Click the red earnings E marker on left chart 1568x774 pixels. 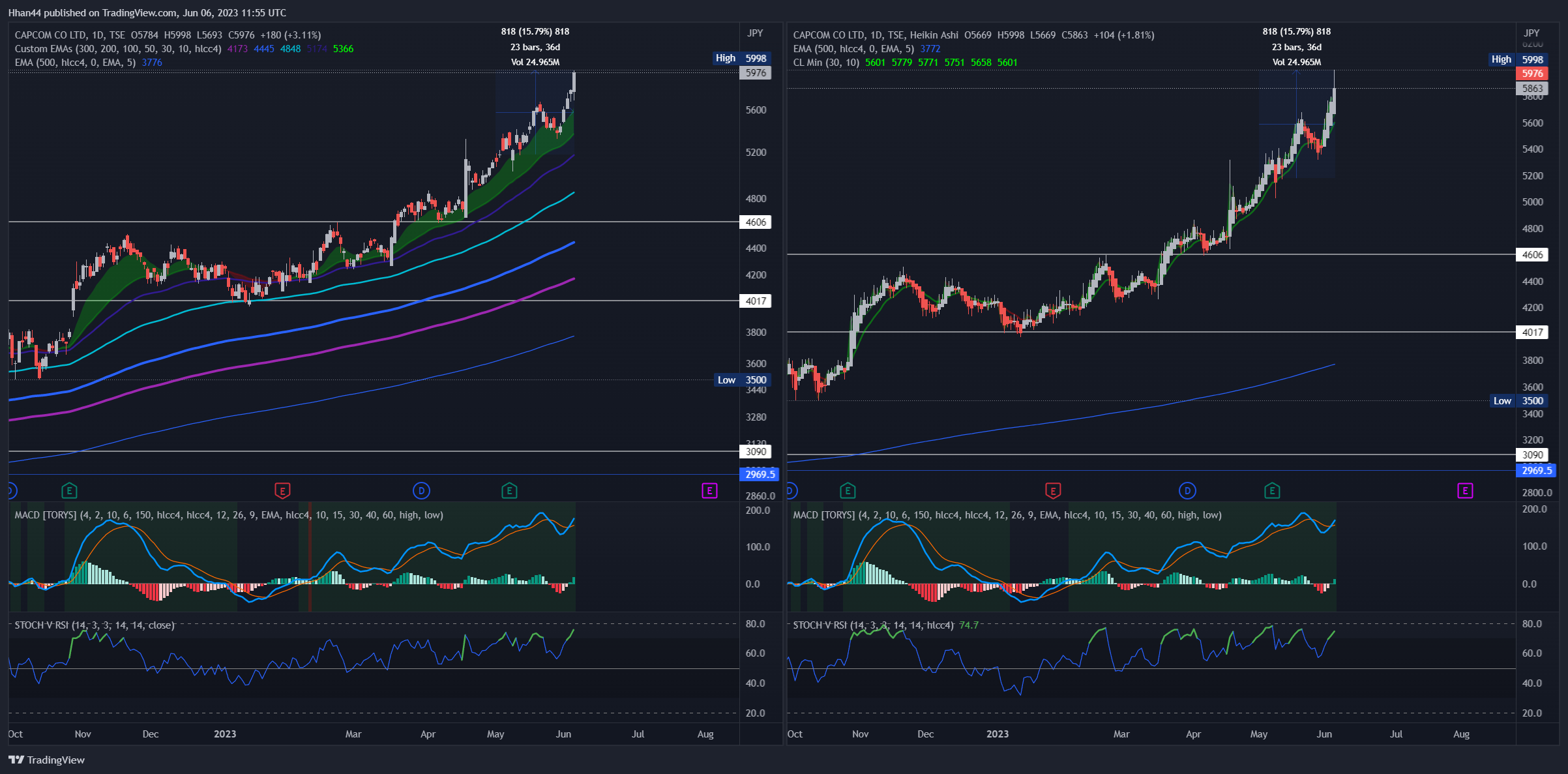282,490
